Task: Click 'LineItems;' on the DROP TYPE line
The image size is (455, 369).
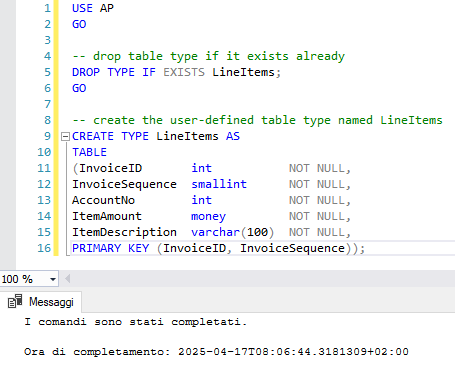Action: pos(247,72)
